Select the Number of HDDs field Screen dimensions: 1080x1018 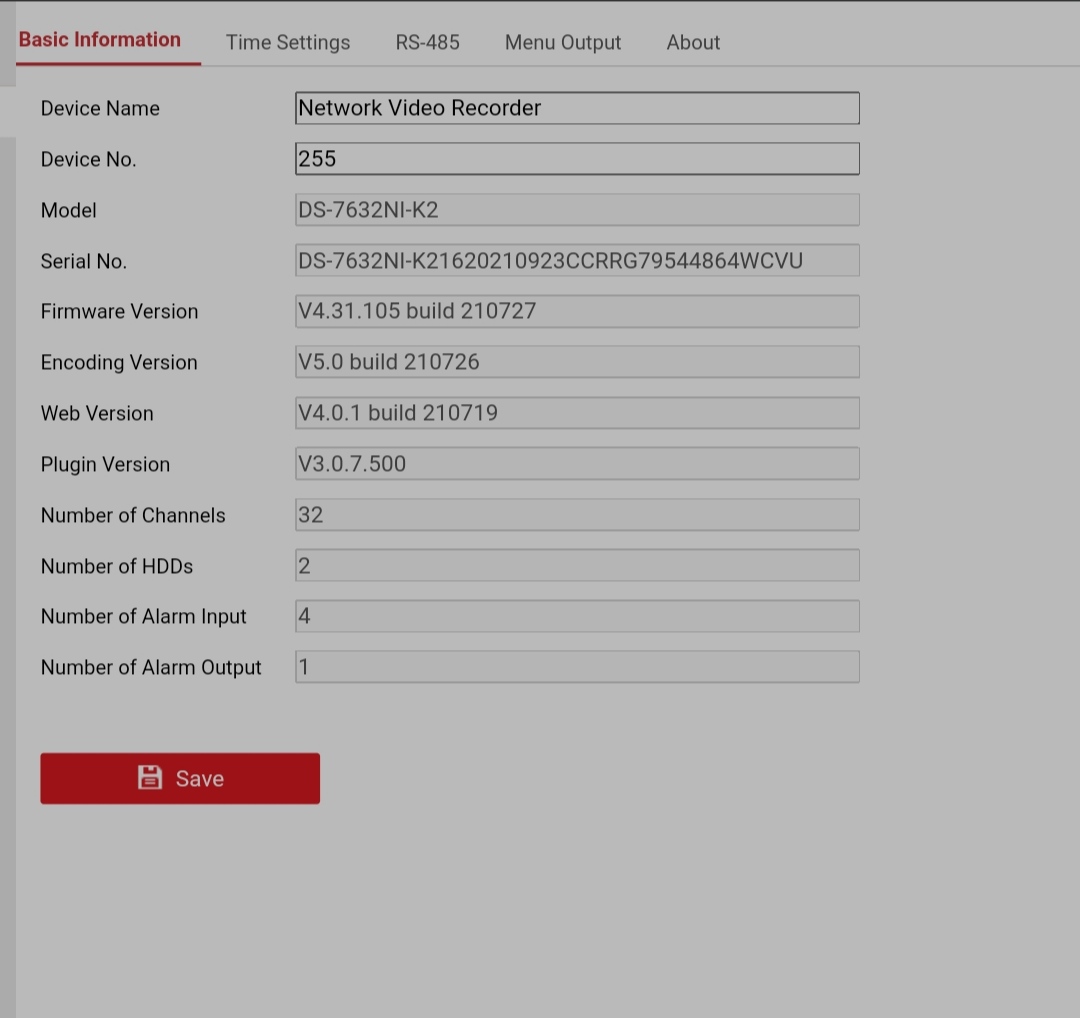click(x=577, y=566)
